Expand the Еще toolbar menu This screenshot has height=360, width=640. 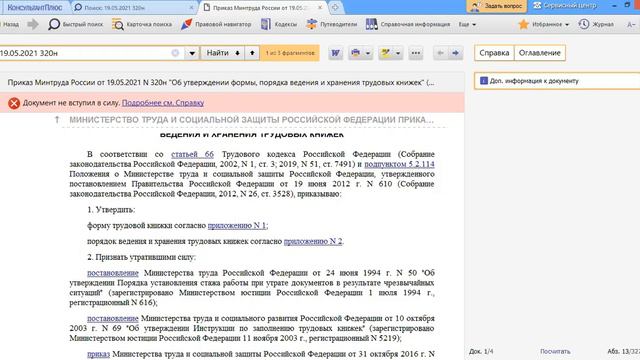[x=467, y=24]
